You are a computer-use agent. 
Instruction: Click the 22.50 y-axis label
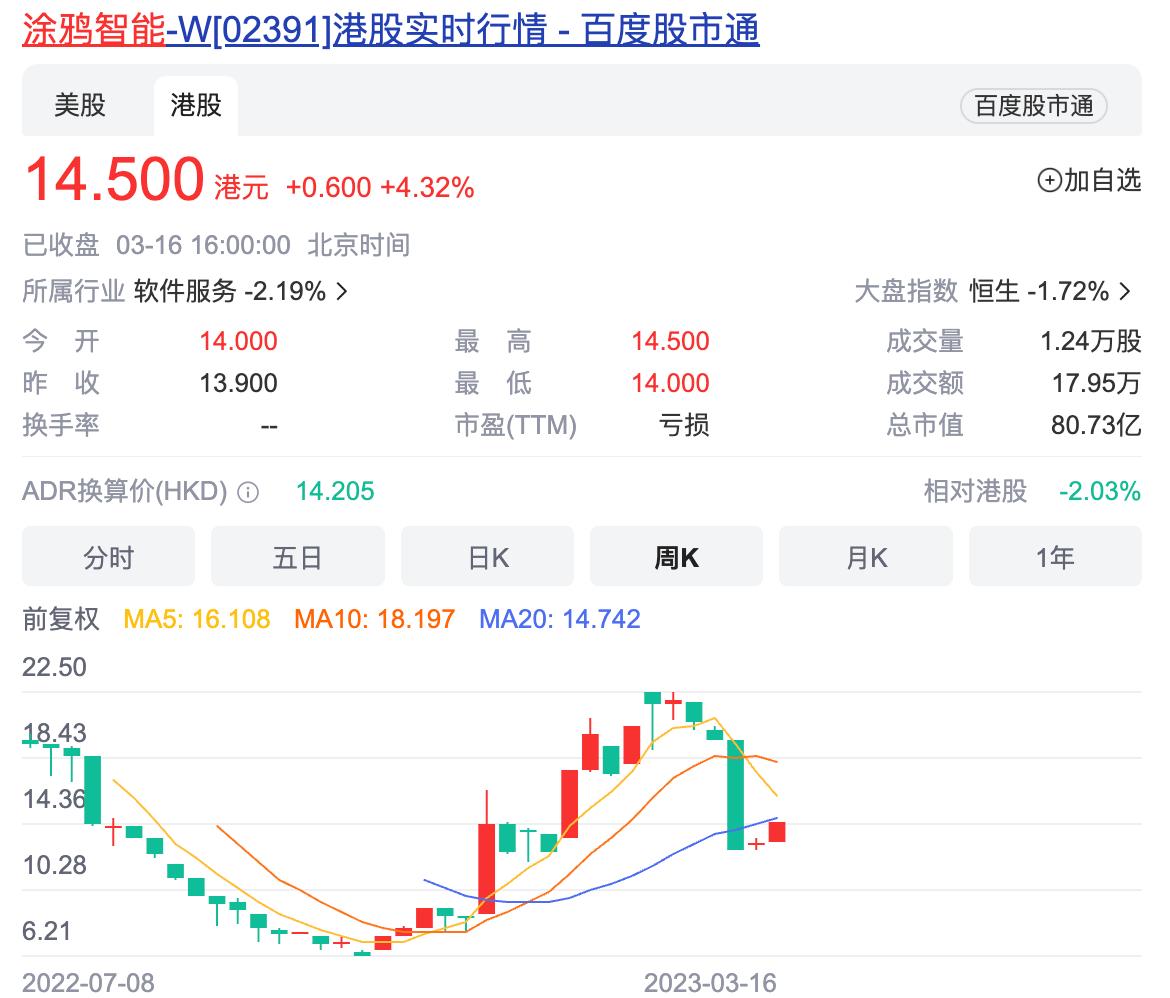pos(54,667)
